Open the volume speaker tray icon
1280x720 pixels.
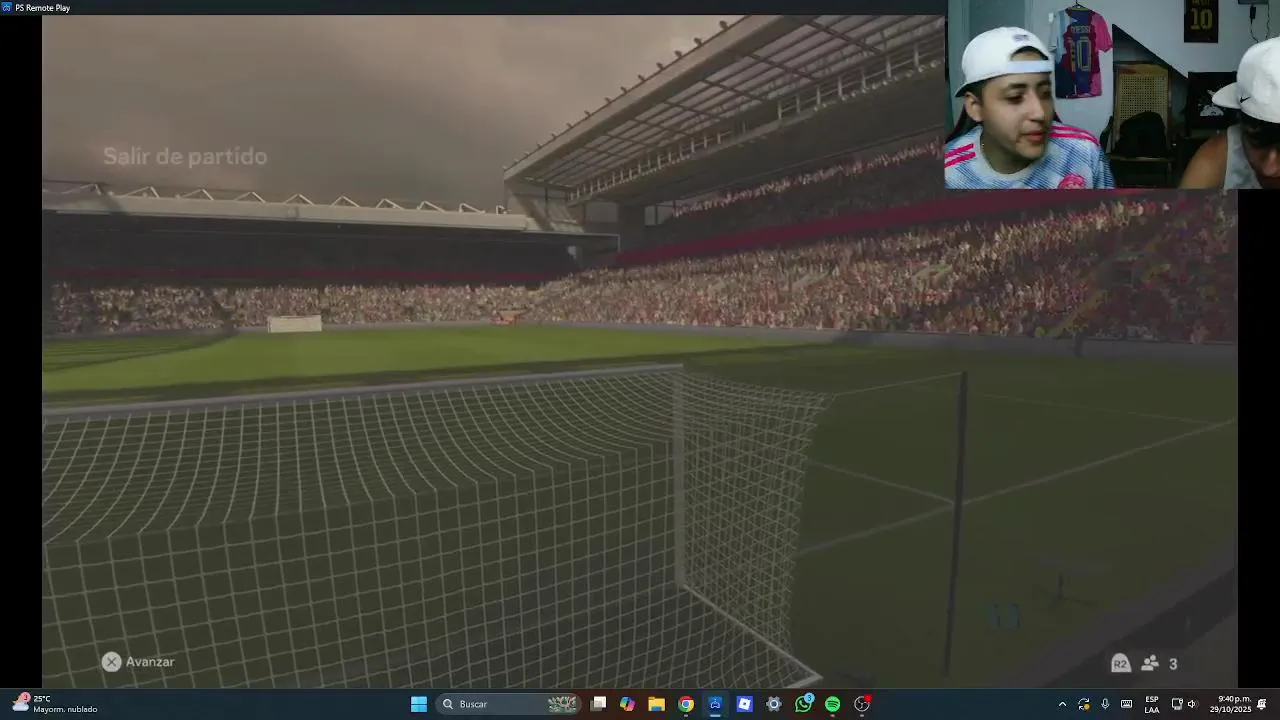coord(1192,704)
